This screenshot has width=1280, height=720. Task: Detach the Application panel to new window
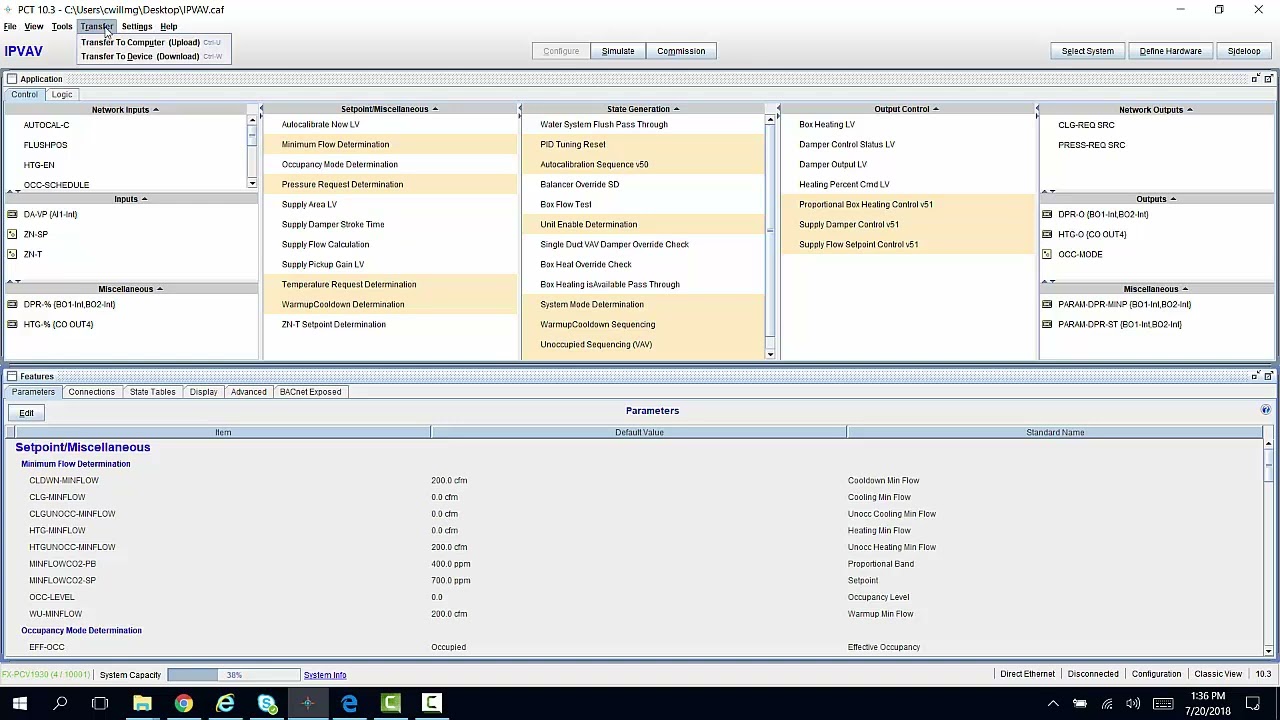(1268, 78)
